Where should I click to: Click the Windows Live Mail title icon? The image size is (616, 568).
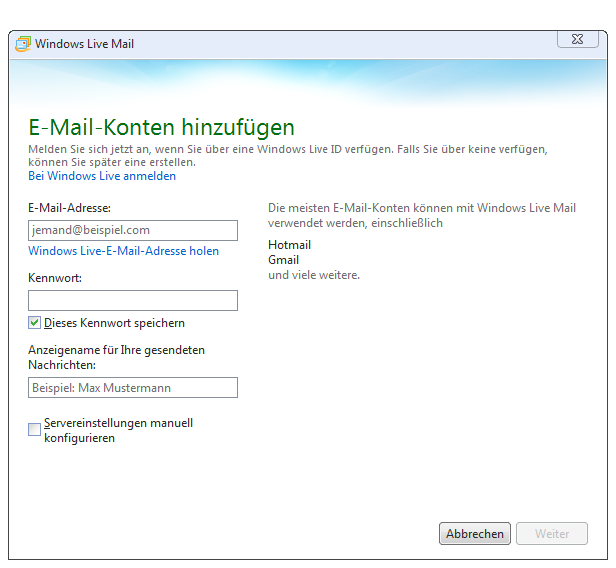click(x=23, y=44)
